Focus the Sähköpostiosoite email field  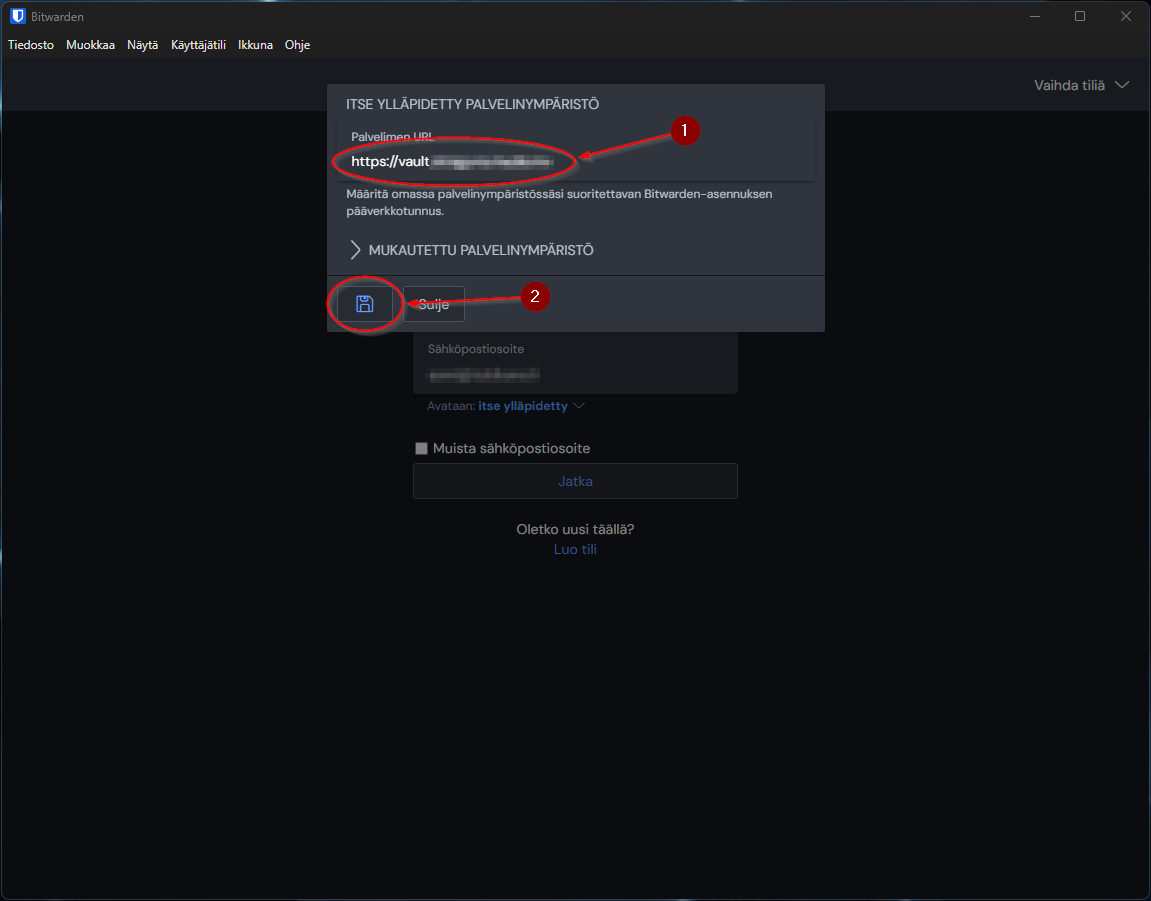[576, 363]
